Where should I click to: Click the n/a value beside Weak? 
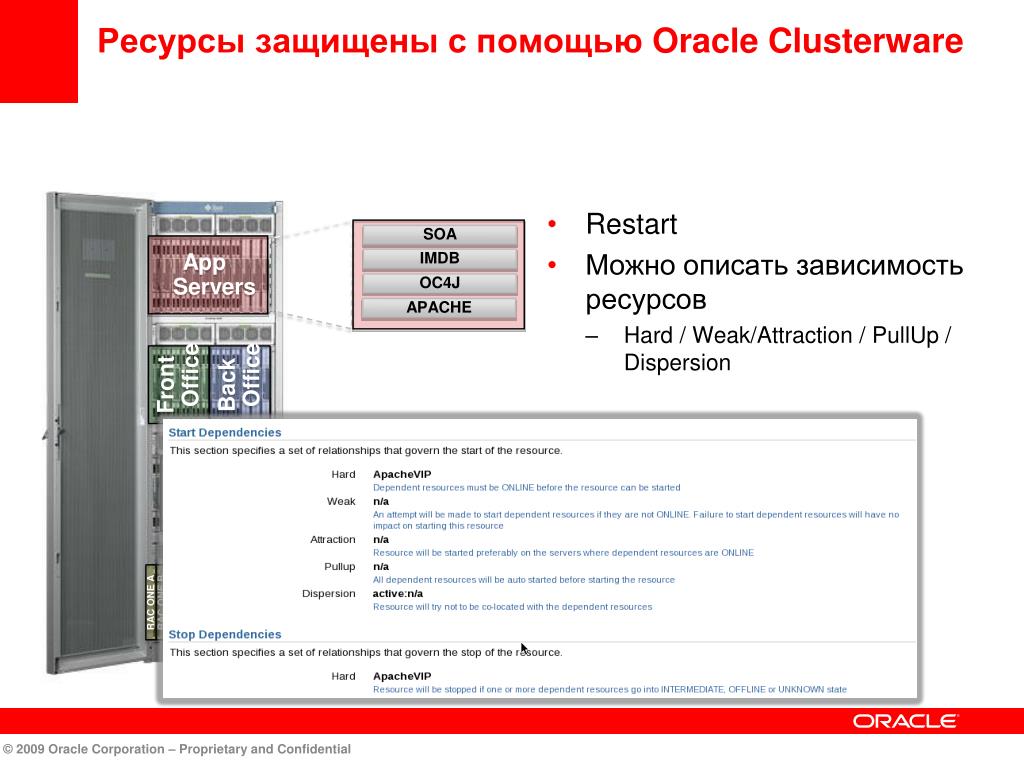[381, 502]
